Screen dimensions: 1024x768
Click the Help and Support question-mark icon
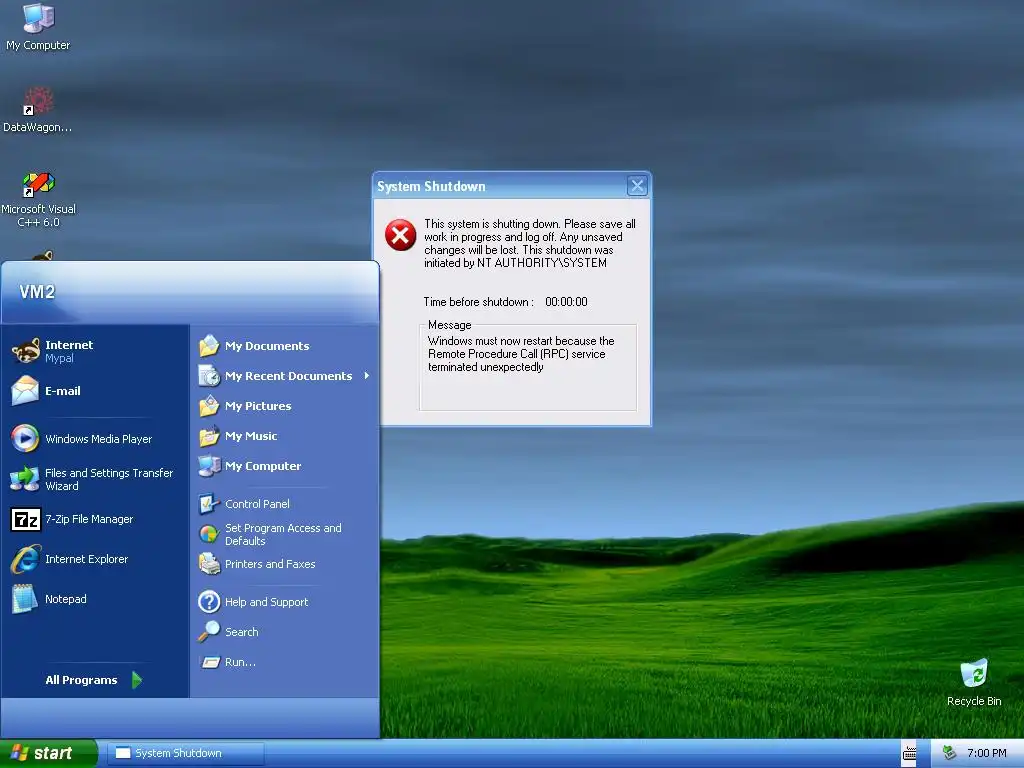pyautogui.click(x=209, y=601)
